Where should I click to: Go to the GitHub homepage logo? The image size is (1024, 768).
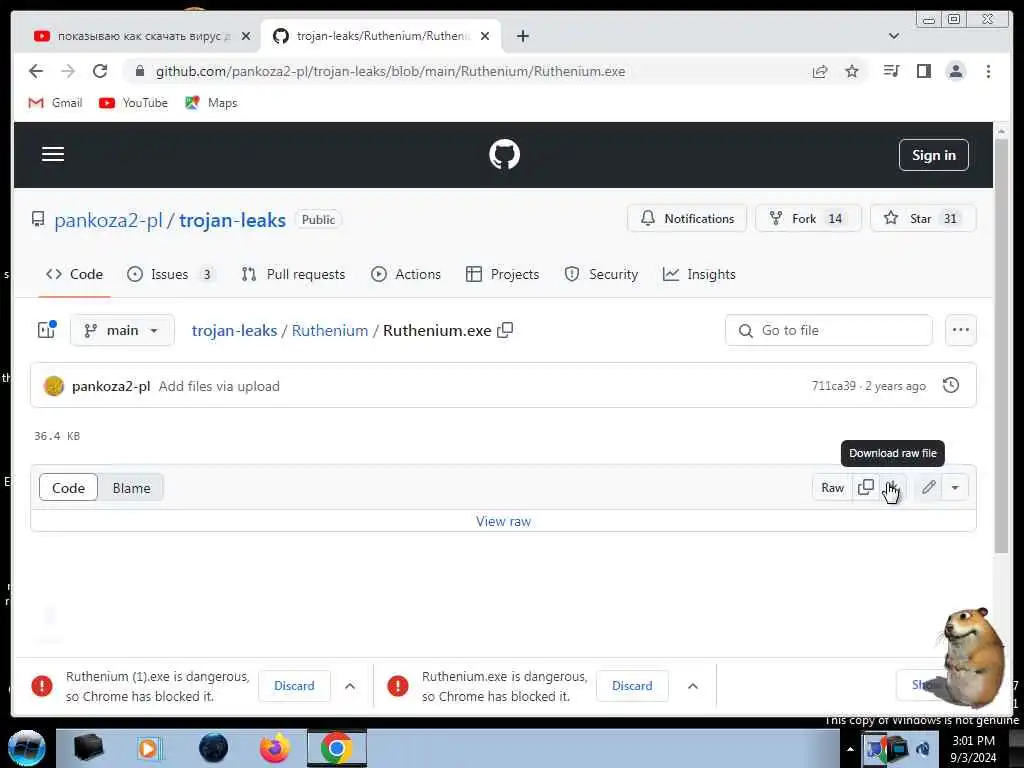[504, 155]
